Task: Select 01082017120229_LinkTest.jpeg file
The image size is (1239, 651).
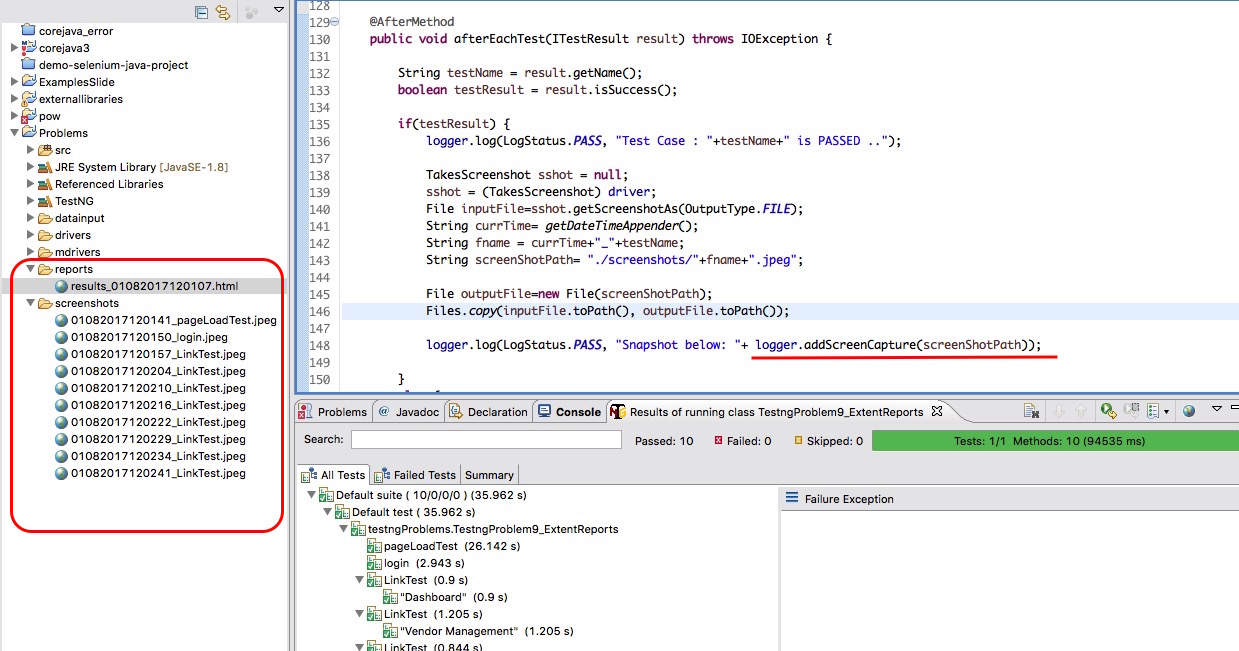Action: coord(151,439)
